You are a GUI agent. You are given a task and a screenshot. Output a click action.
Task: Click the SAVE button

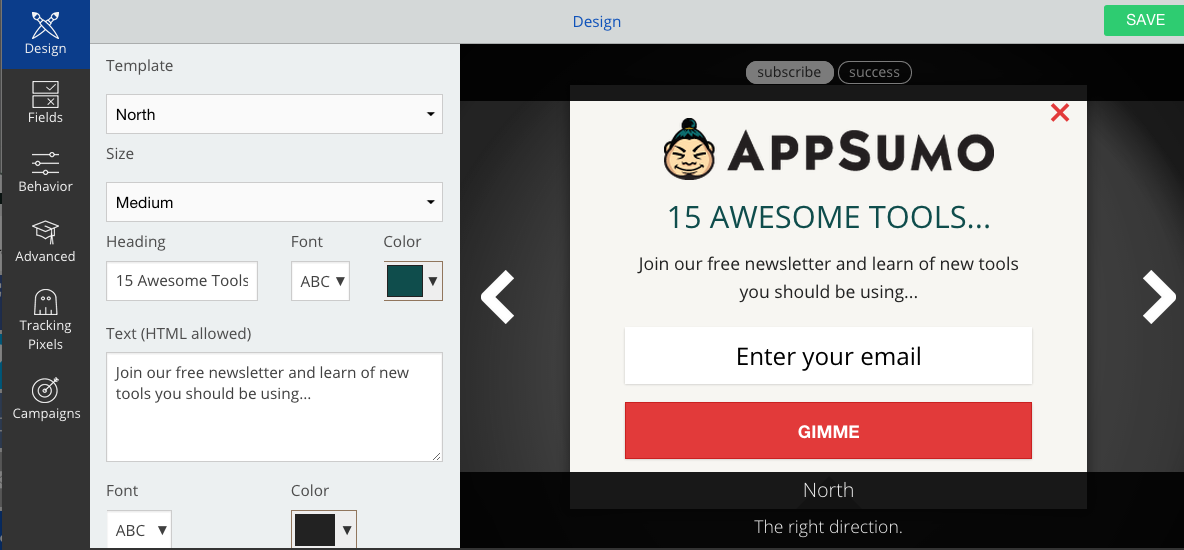tap(1145, 20)
